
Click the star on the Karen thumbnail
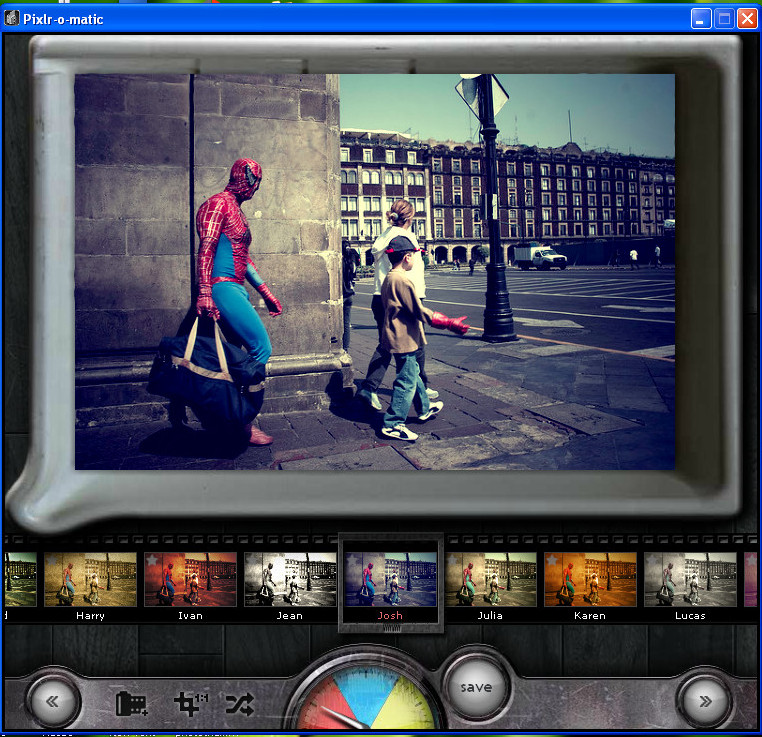(x=553, y=560)
